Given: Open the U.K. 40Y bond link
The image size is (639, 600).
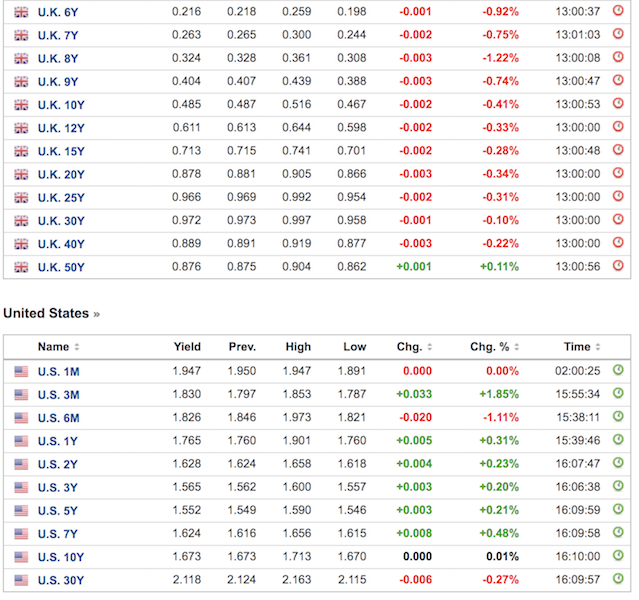Looking at the screenshot, I should [x=61, y=244].
